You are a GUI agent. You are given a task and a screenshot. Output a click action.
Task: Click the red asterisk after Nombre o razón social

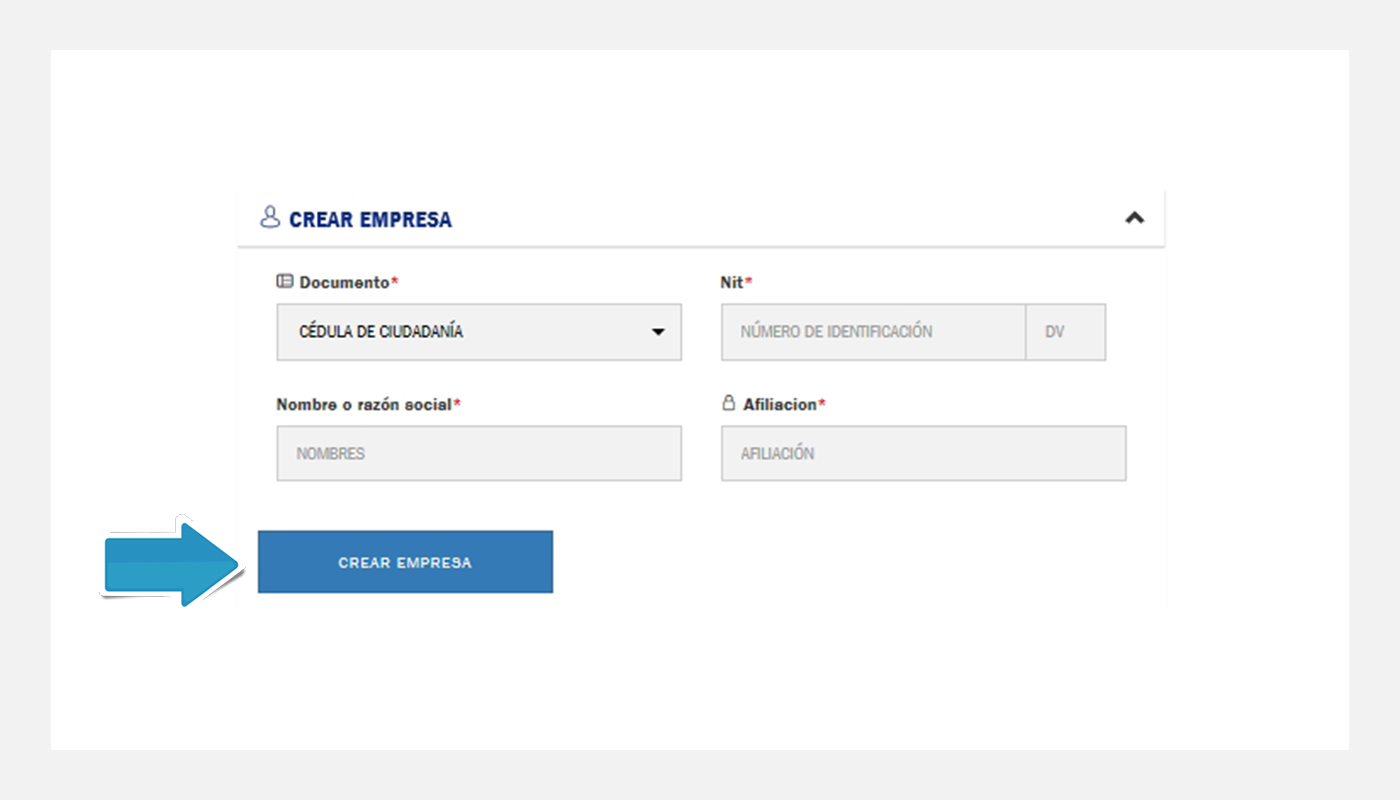[x=457, y=403]
